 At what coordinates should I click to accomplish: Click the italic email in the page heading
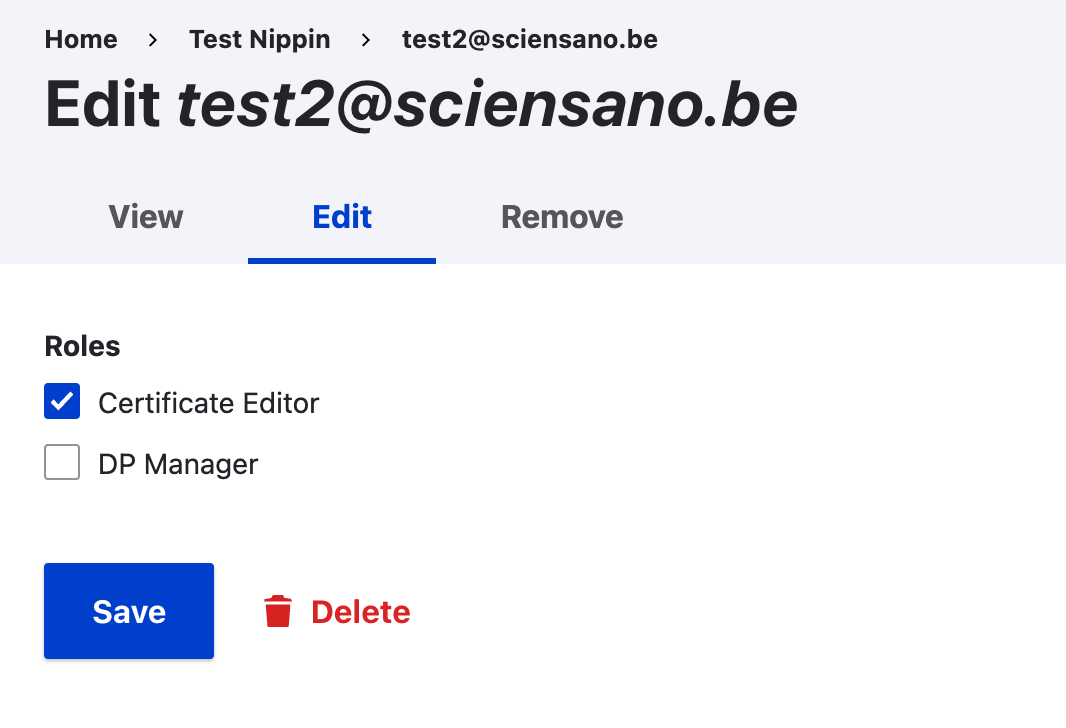click(487, 103)
